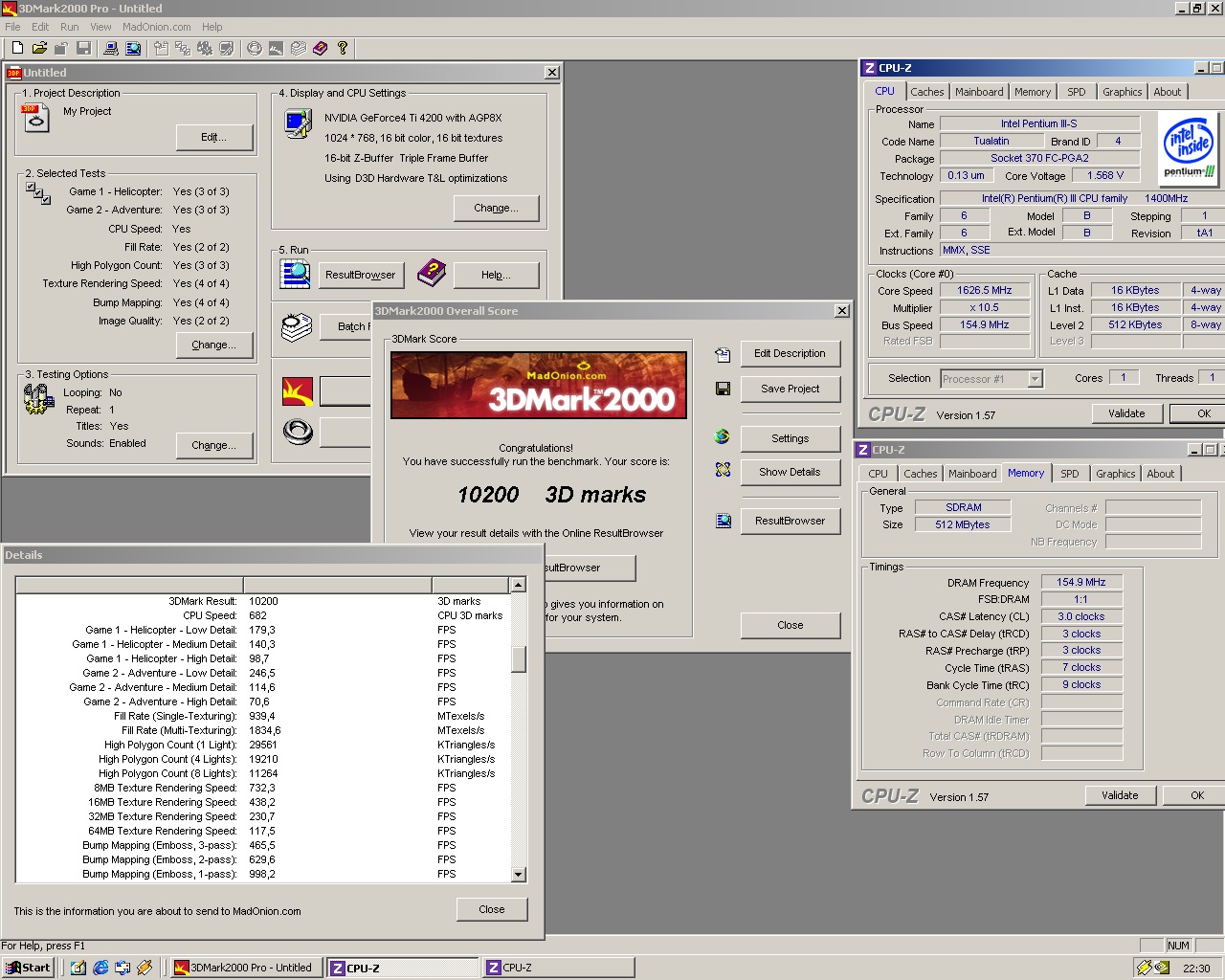
Task: Switch to SPD tab in upper CPU-Z window
Action: click(1077, 92)
